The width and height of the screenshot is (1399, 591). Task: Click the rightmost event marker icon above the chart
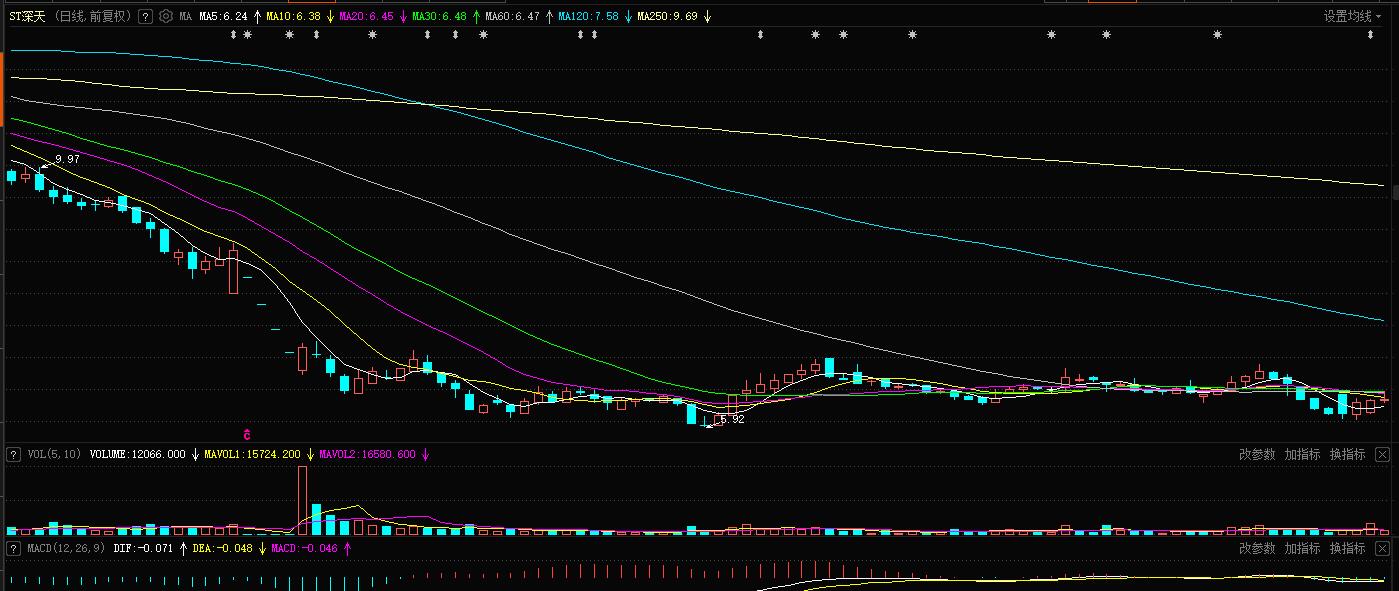[1371, 35]
